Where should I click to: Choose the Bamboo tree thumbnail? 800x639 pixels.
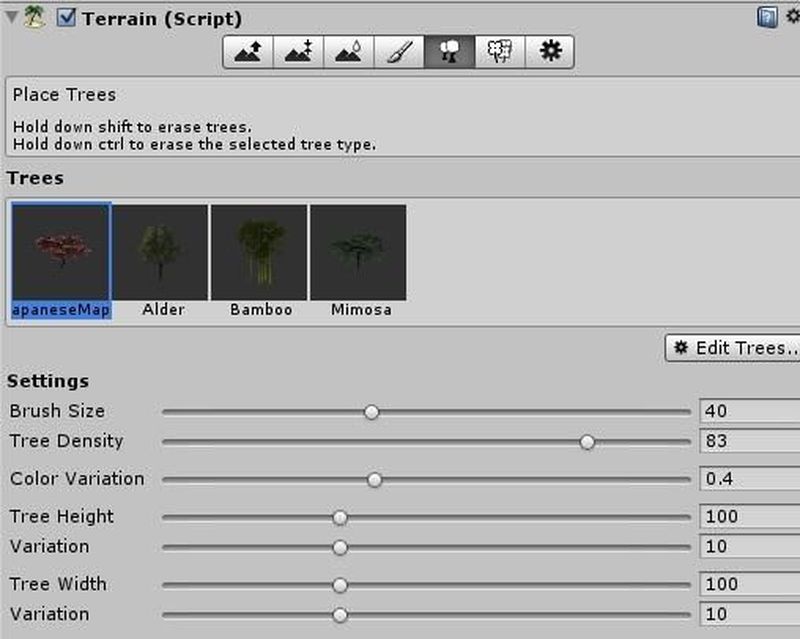(260, 251)
